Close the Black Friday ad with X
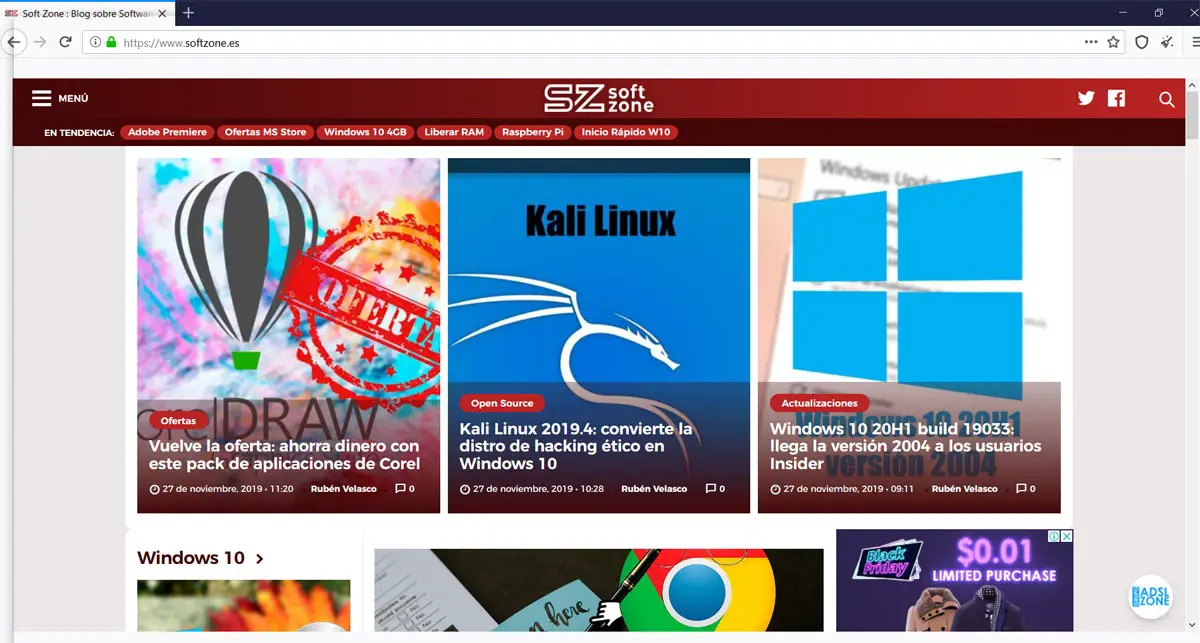The height and width of the screenshot is (643, 1200). [1067, 536]
